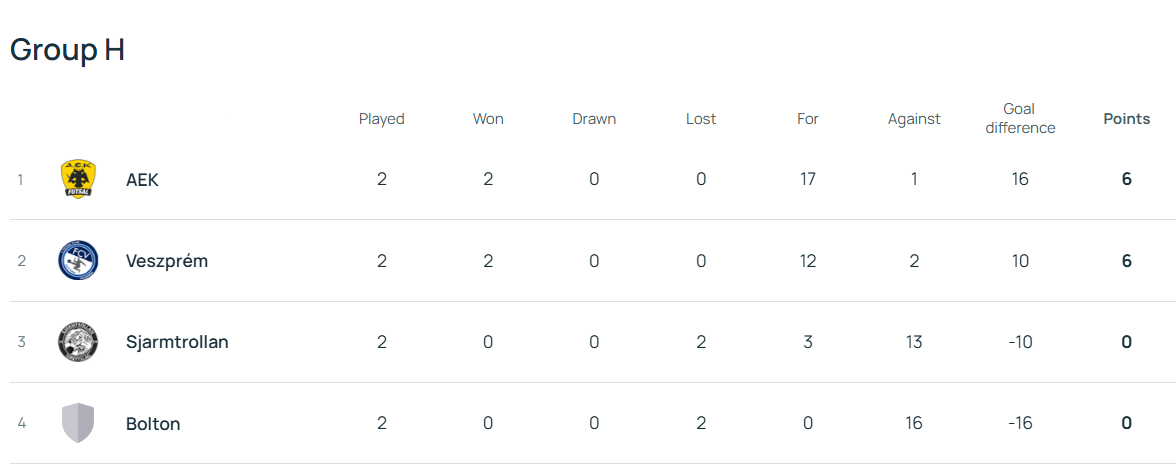Click Bolton's goals against value 16
1176x464 pixels.
[913, 424]
